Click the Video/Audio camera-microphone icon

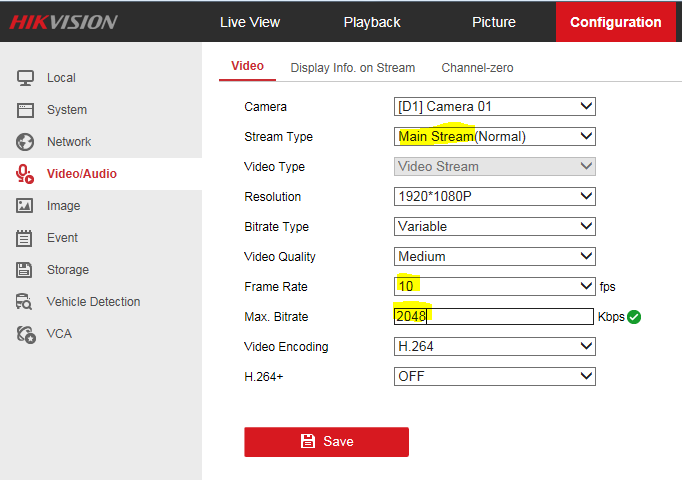26,174
